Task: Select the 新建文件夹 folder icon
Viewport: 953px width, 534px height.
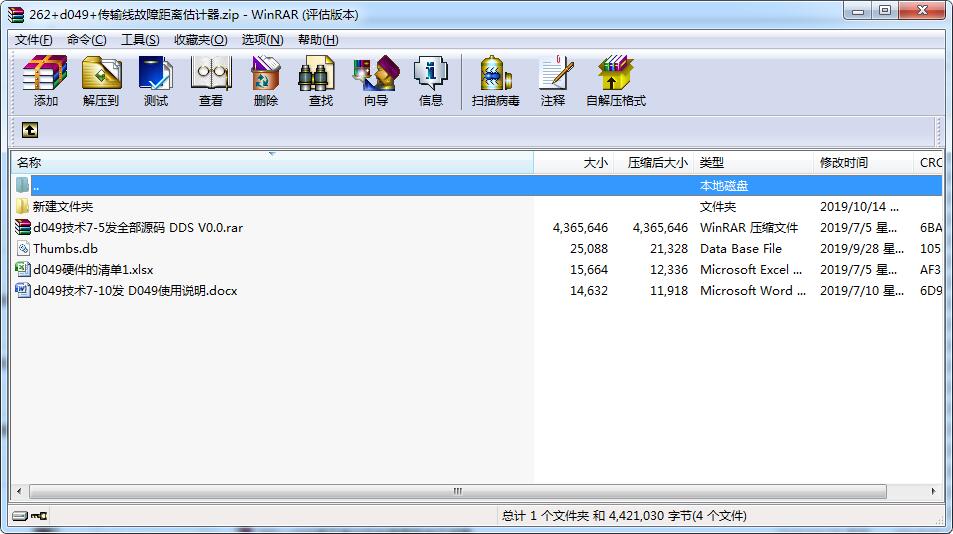Action: tap(22, 207)
